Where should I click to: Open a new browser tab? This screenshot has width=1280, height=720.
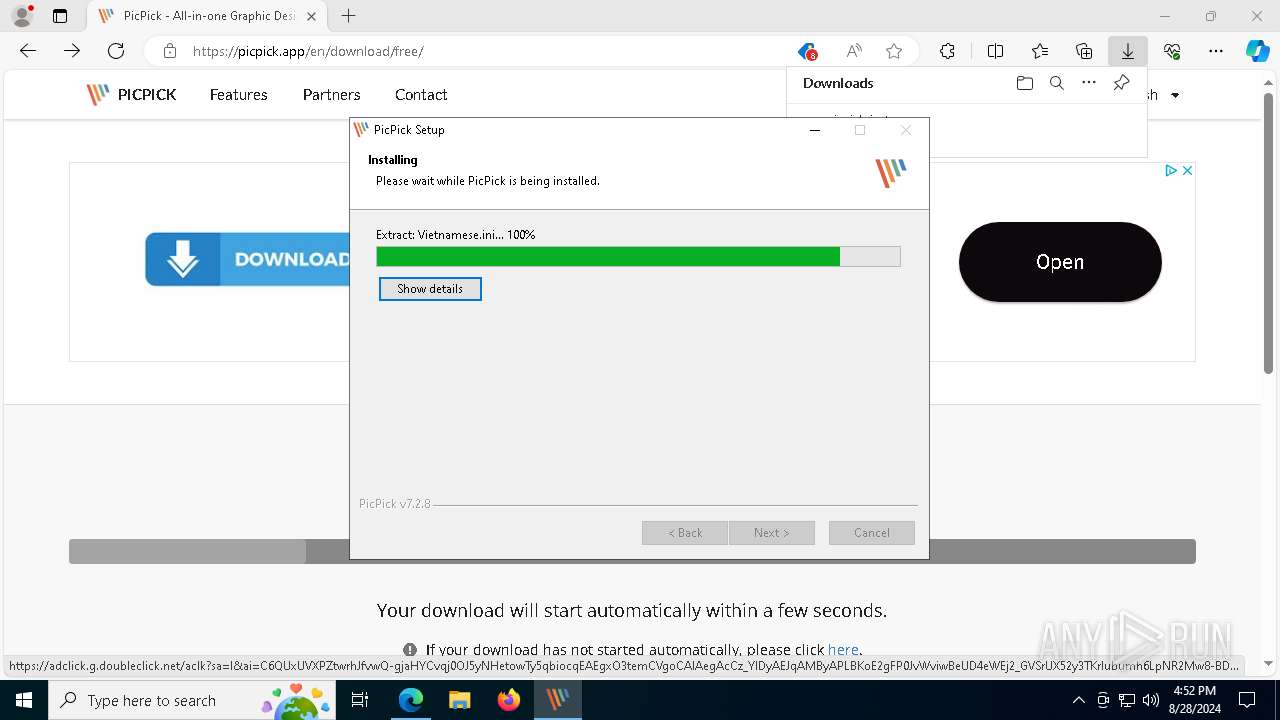pyautogui.click(x=348, y=16)
